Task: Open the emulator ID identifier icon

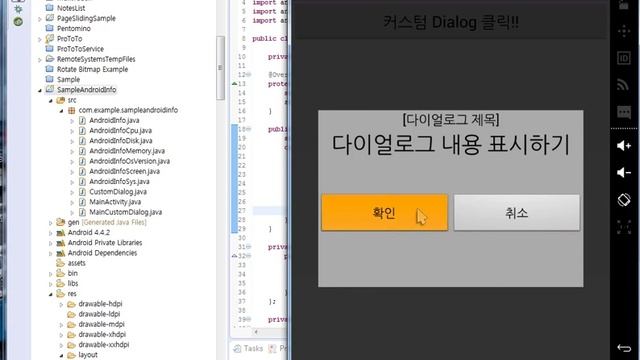Action: pyautogui.click(x=624, y=58)
